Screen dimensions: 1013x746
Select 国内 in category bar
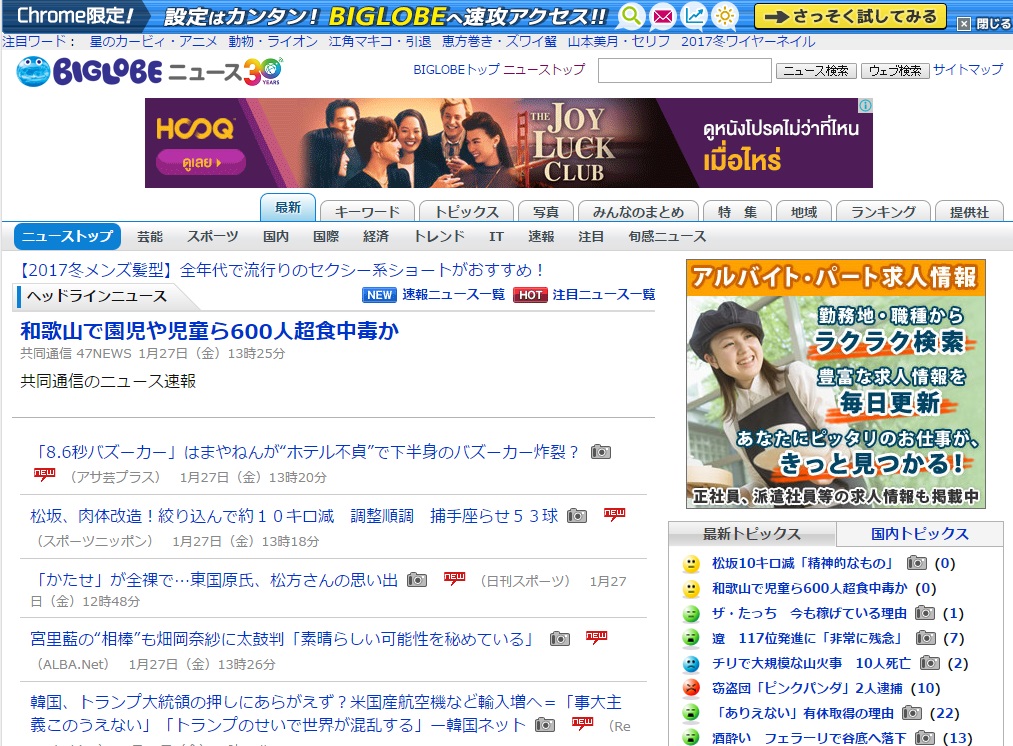[x=276, y=236]
